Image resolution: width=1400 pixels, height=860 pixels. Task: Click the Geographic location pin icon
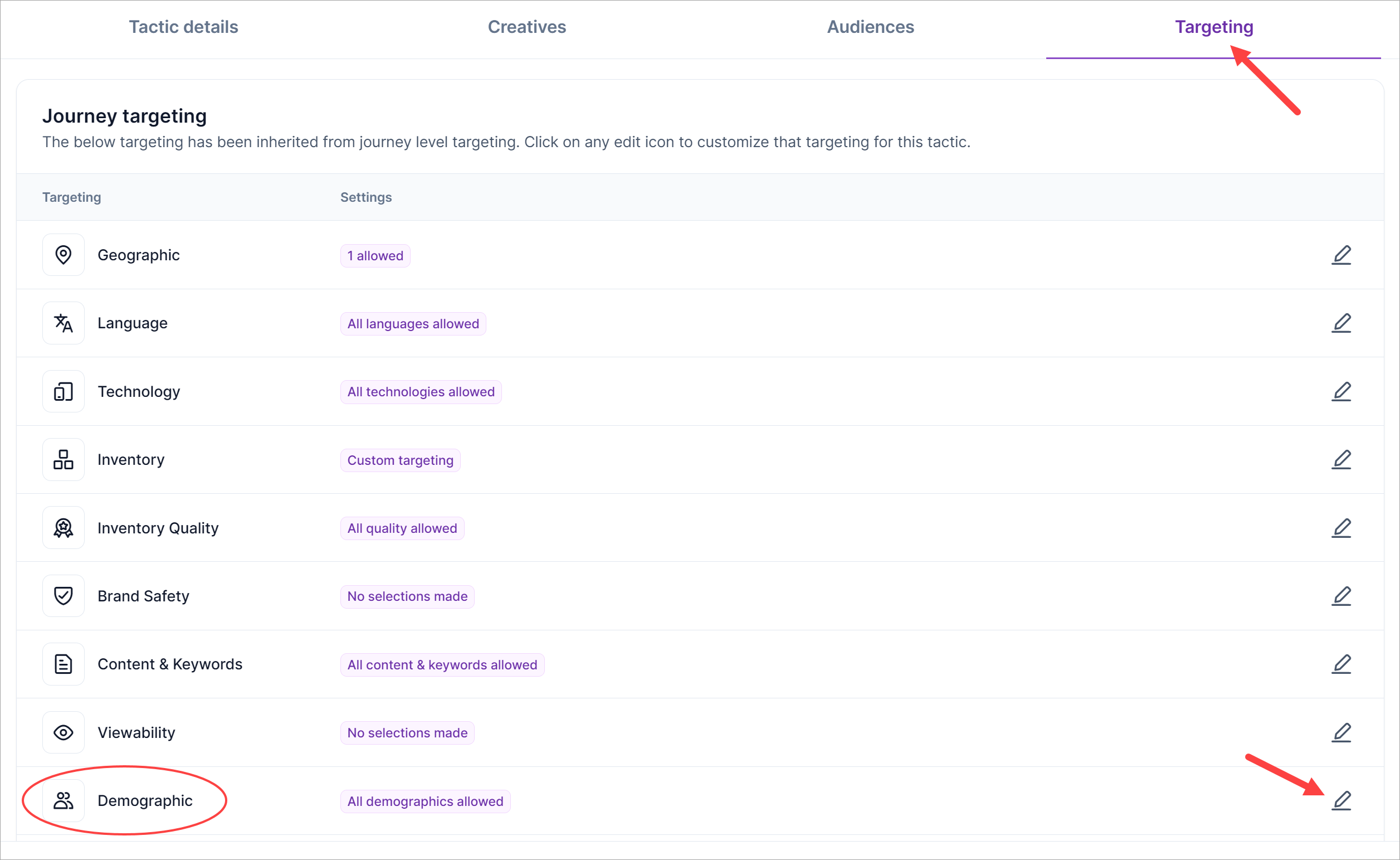(x=63, y=255)
